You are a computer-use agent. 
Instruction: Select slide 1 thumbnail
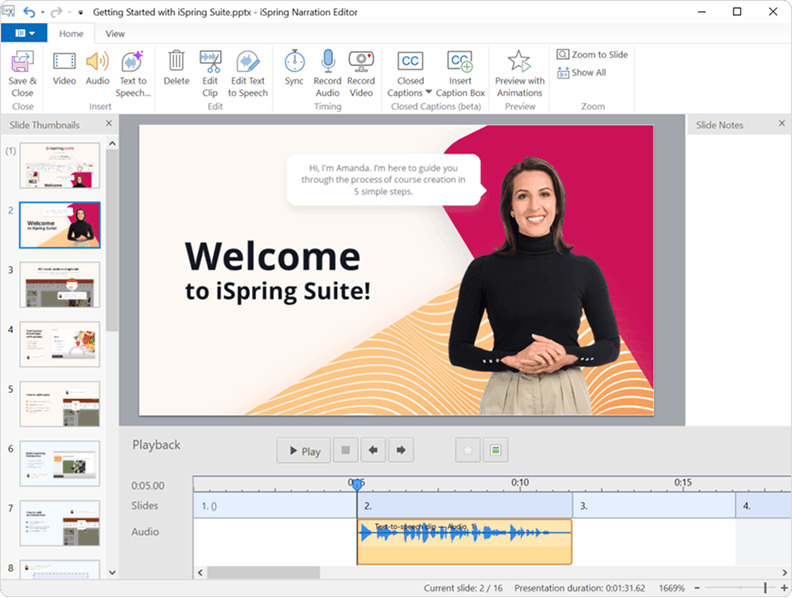[x=60, y=166]
